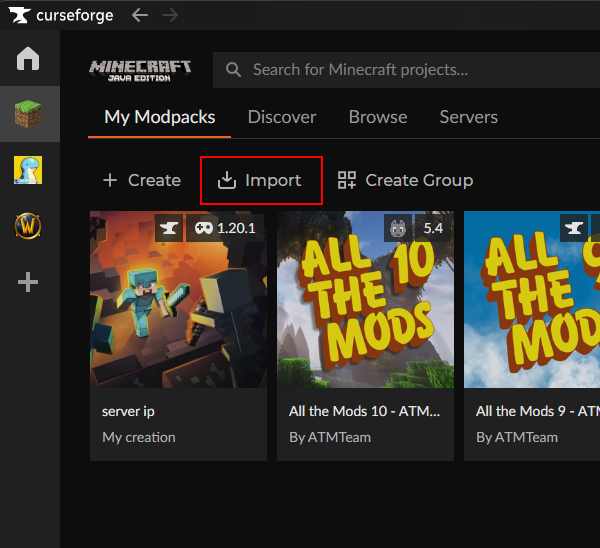Open the Discover tab

pyautogui.click(x=282, y=117)
